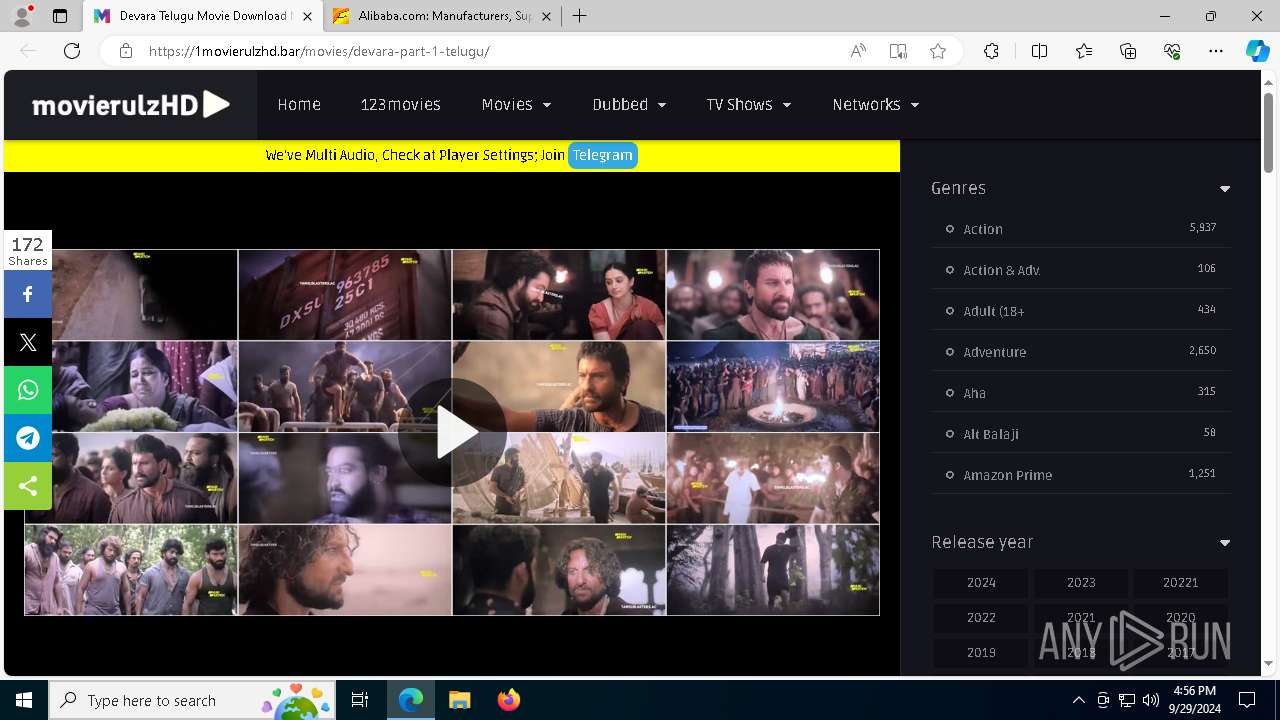Launch Firefox from the taskbar

tap(508, 700)
